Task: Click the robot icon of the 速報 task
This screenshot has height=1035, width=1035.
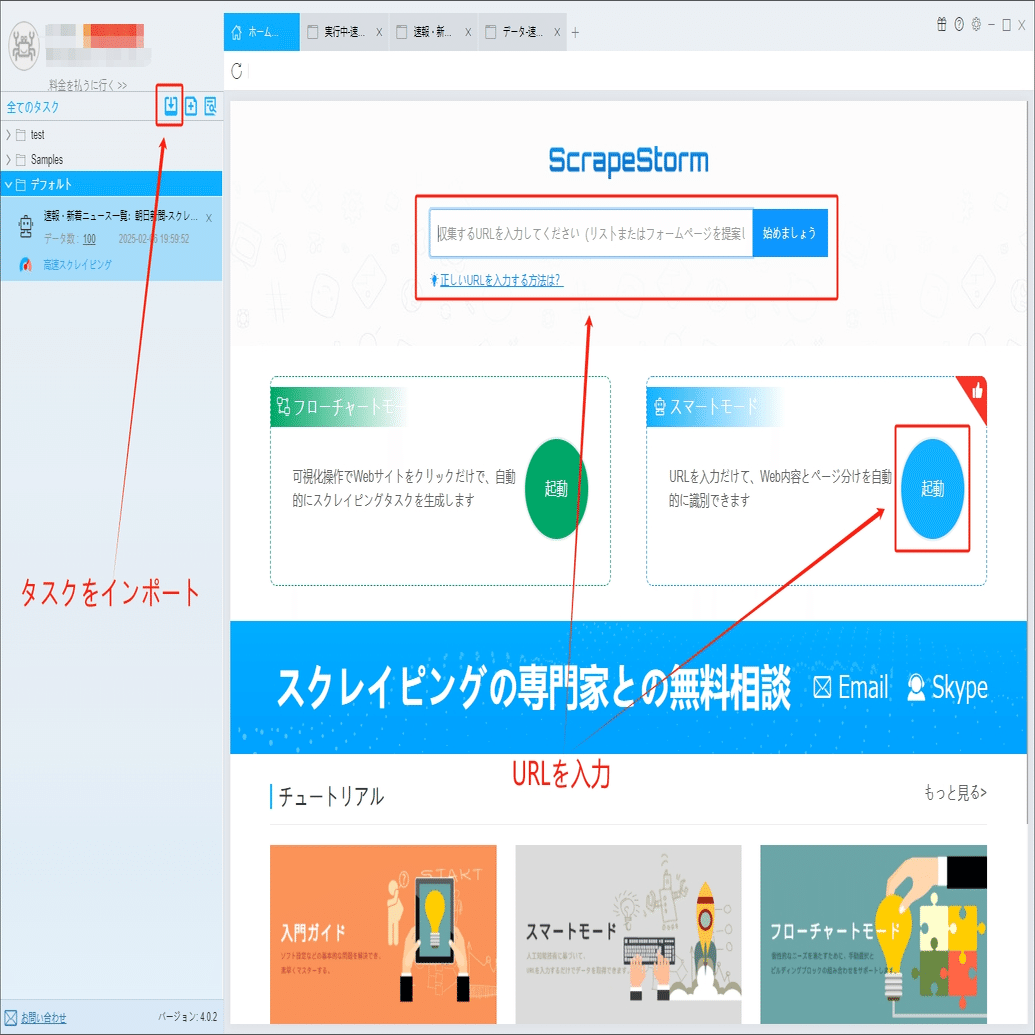Action: [x=26, y=226]
